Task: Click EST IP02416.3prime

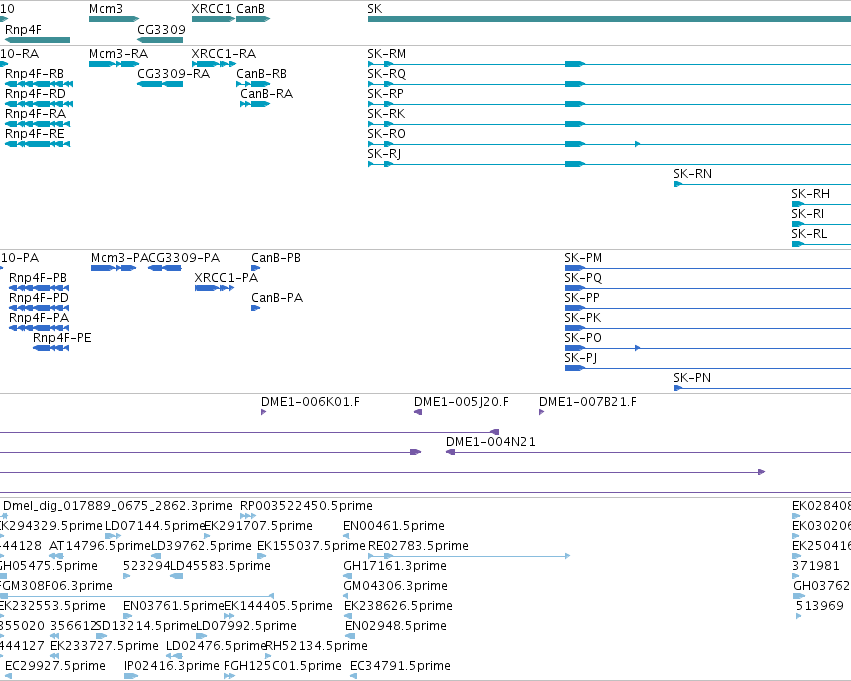Action: tap(131, 677)
